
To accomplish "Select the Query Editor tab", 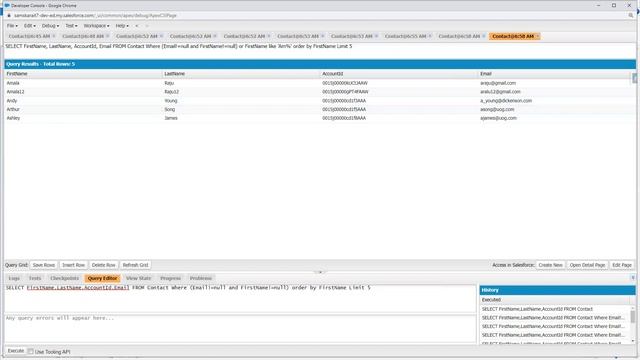I will pyautogui.click(x=102, y=278).
